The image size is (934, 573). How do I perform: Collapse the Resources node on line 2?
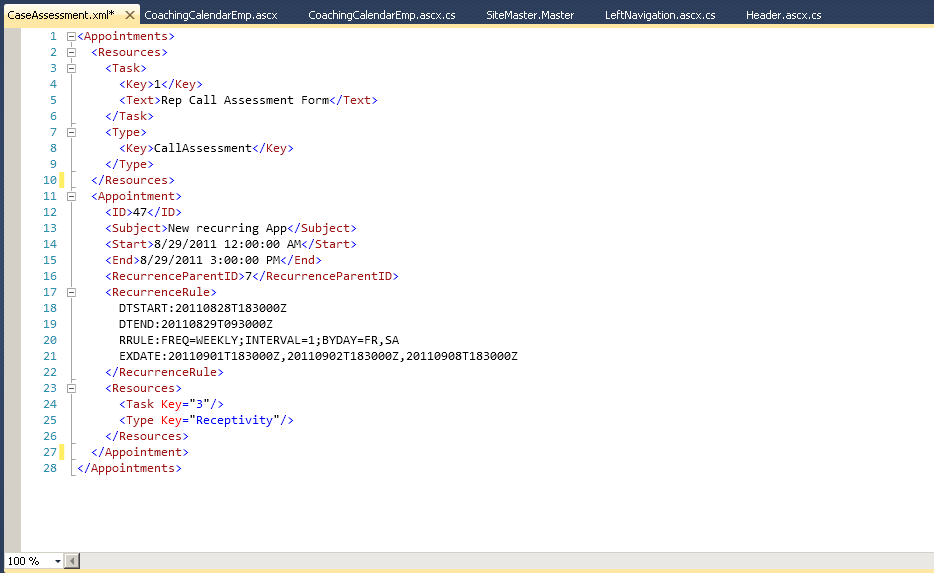point(71,52)
